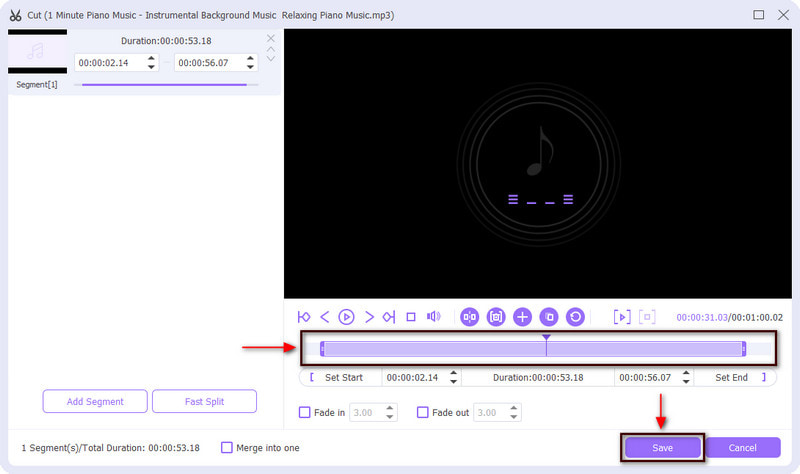Click the scissors icon in the title bar

pos(15,15)
